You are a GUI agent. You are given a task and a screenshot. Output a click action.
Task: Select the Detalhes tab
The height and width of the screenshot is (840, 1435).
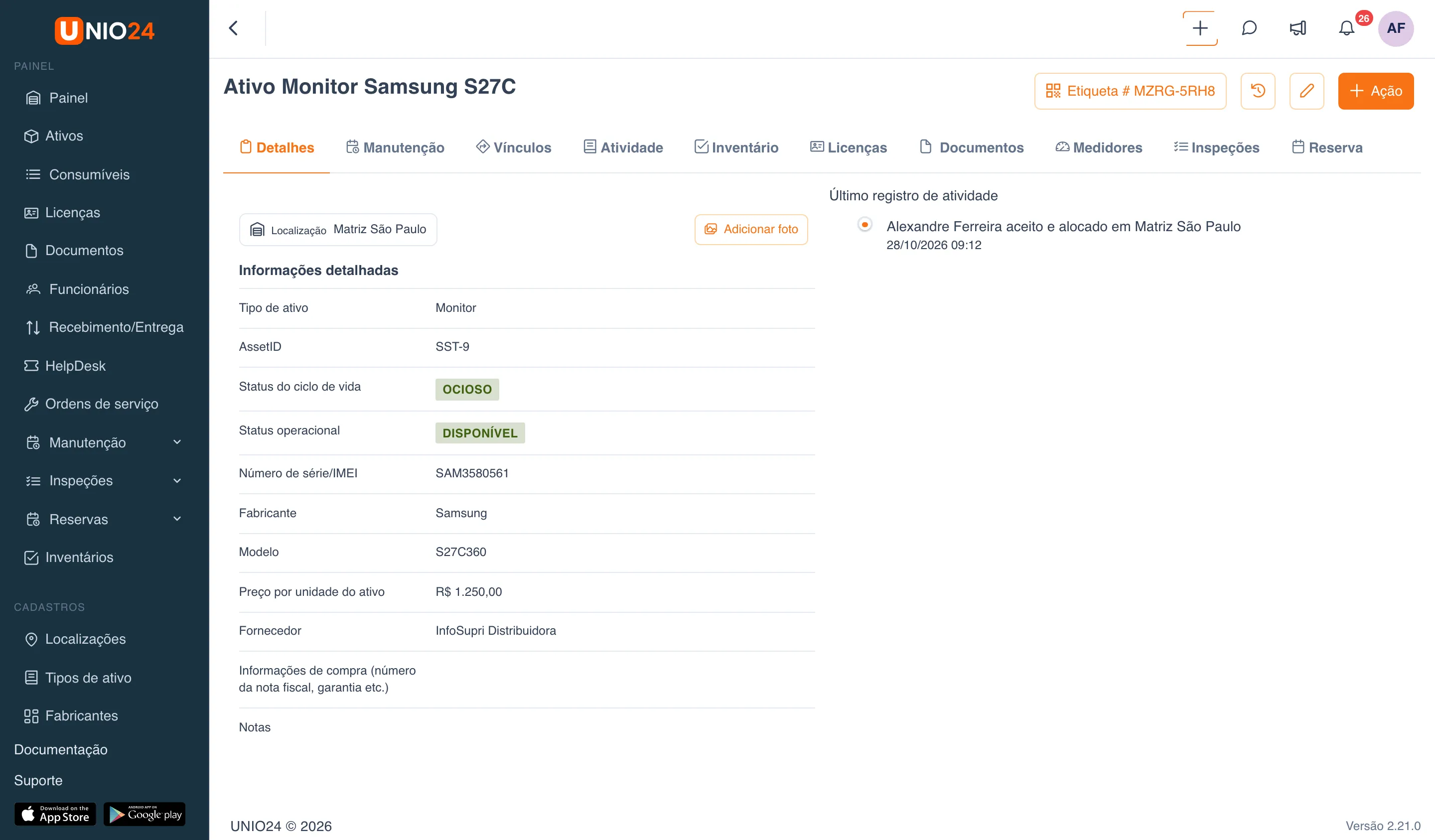pyautogui.click(x=277, y=147)
